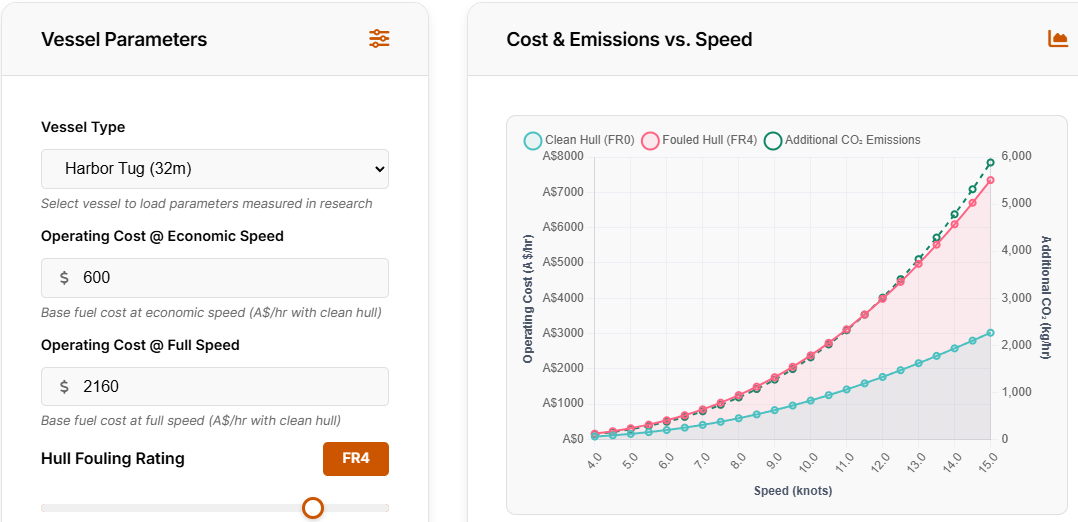The image size is (1078, 522).
Task: Select CO₂ emissions data point at 15.0 knots
Action: pos(990,162)
